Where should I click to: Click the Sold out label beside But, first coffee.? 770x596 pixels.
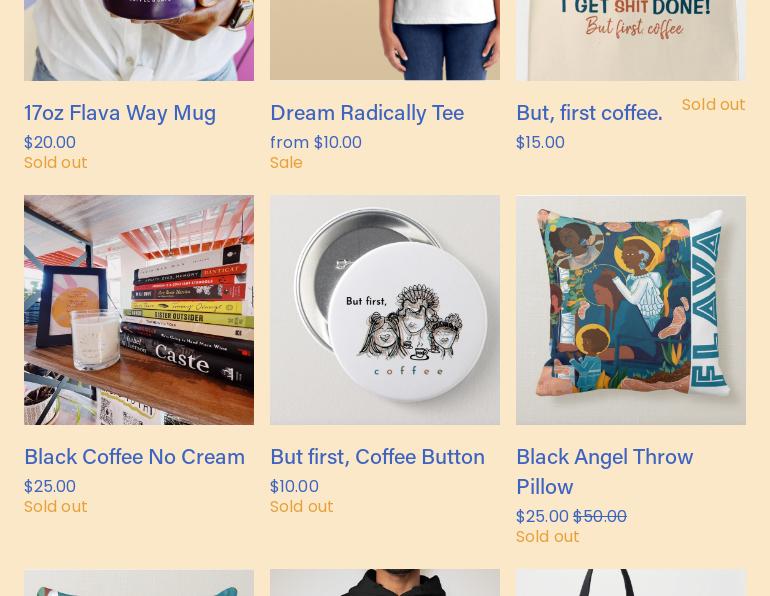coord(714,105)
